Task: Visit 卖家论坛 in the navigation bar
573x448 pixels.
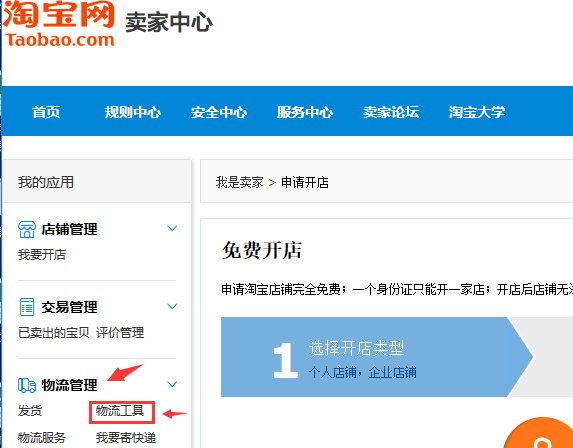Action: tap(391, 112)
